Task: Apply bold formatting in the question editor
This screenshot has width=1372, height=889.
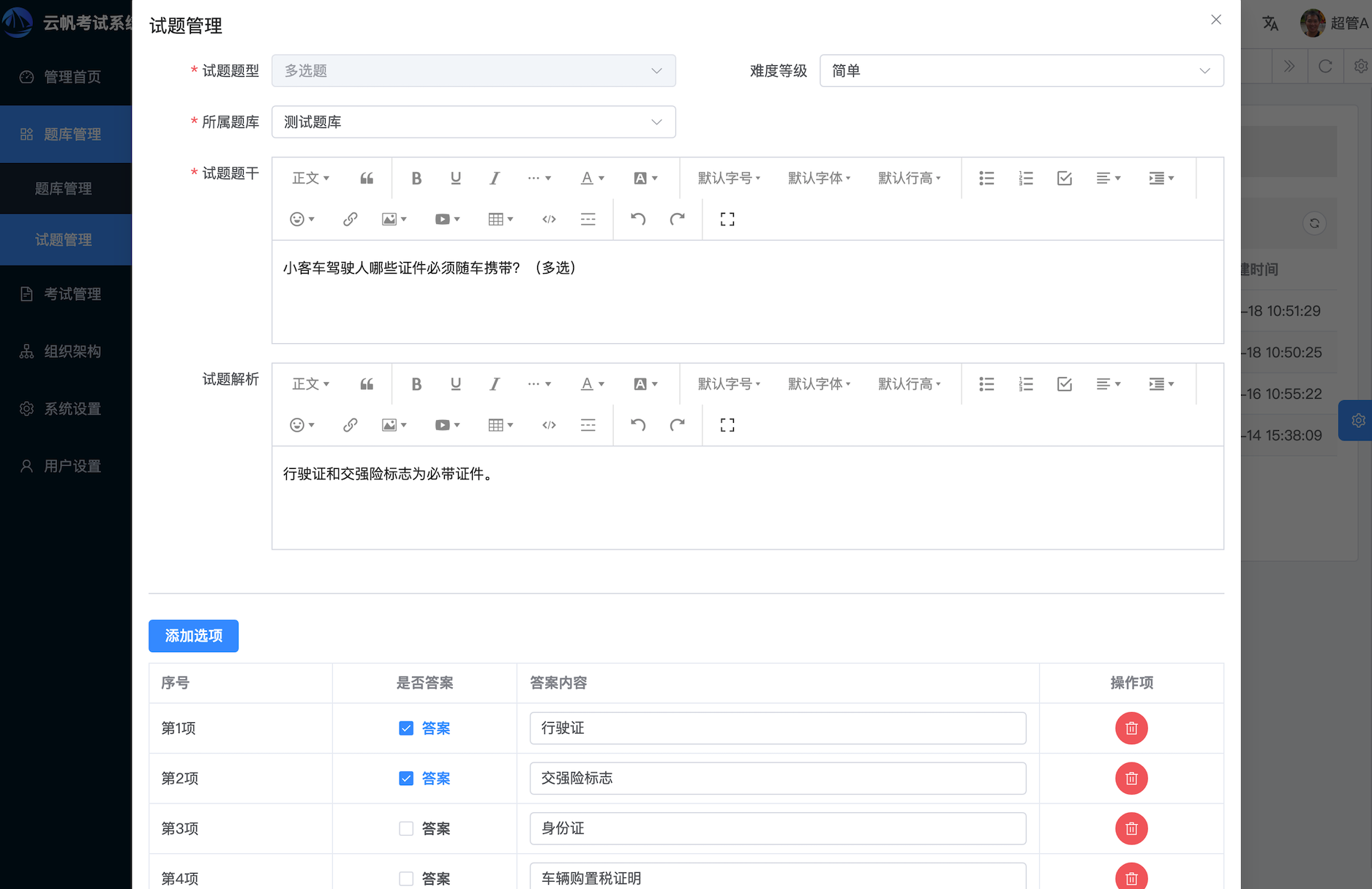Action: click(x=416, y=178)
